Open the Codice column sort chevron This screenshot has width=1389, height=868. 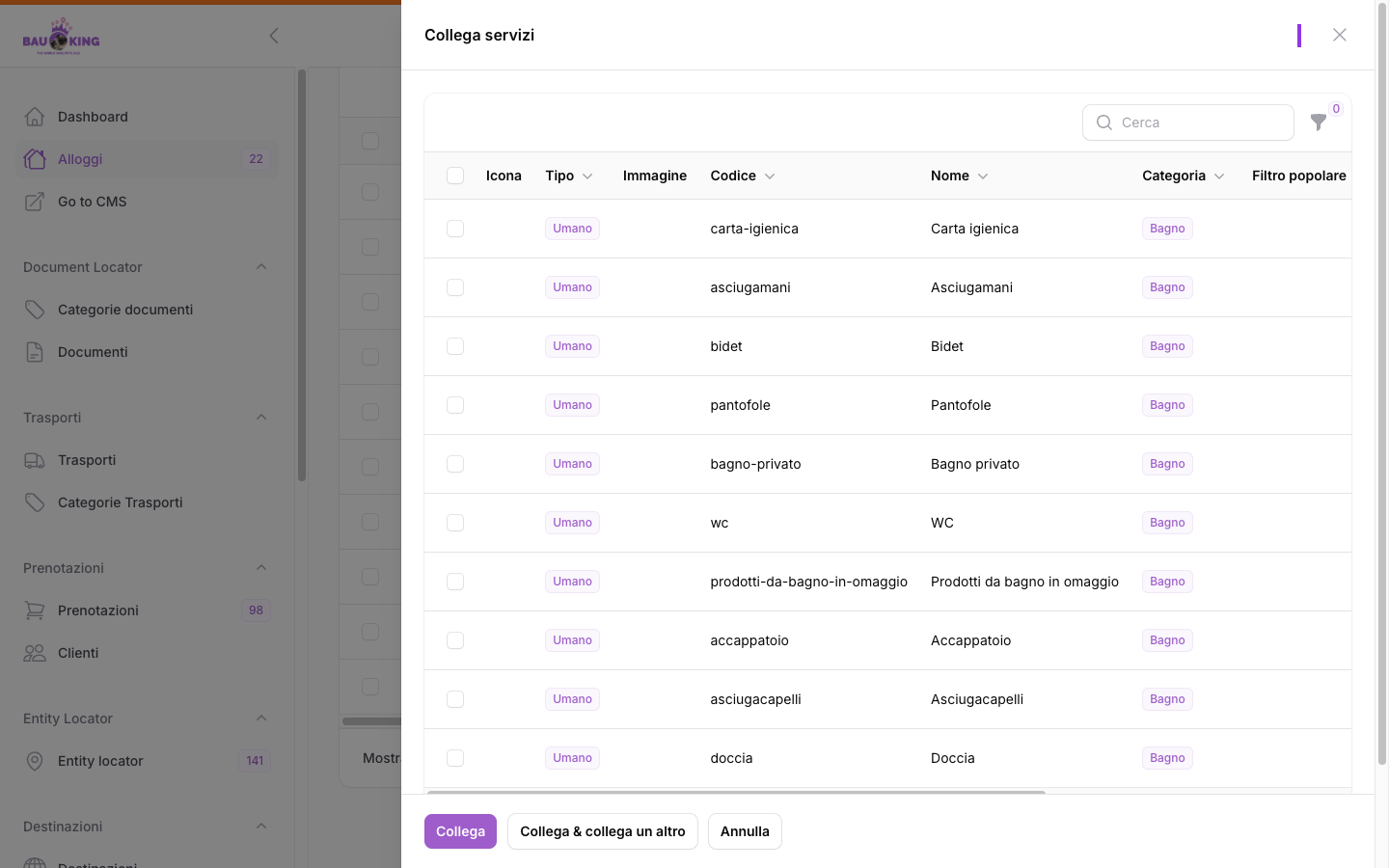(x=770, y=176)
